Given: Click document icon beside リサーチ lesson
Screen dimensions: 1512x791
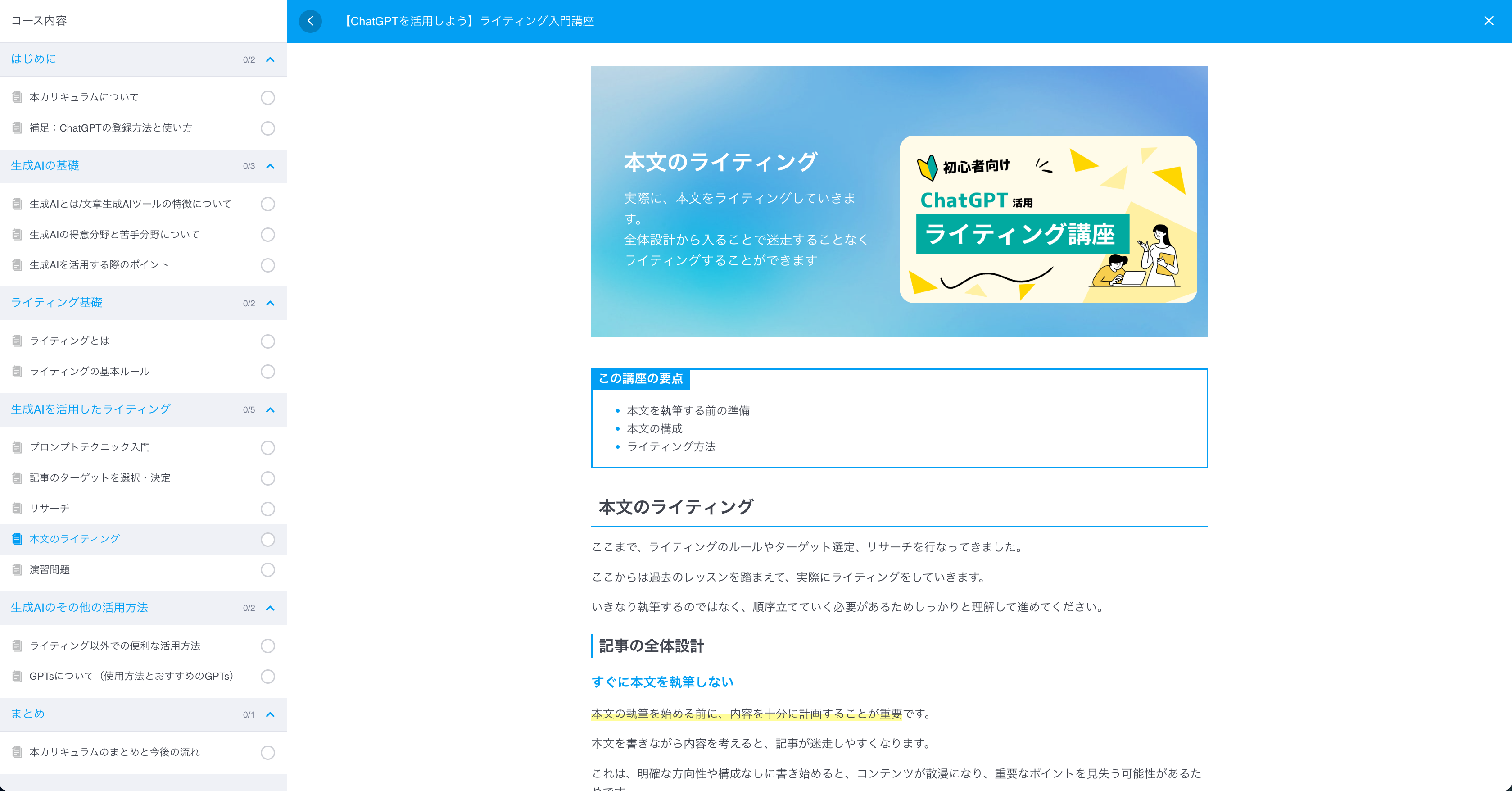Looking at the screenshot, I should coord(17,509).
